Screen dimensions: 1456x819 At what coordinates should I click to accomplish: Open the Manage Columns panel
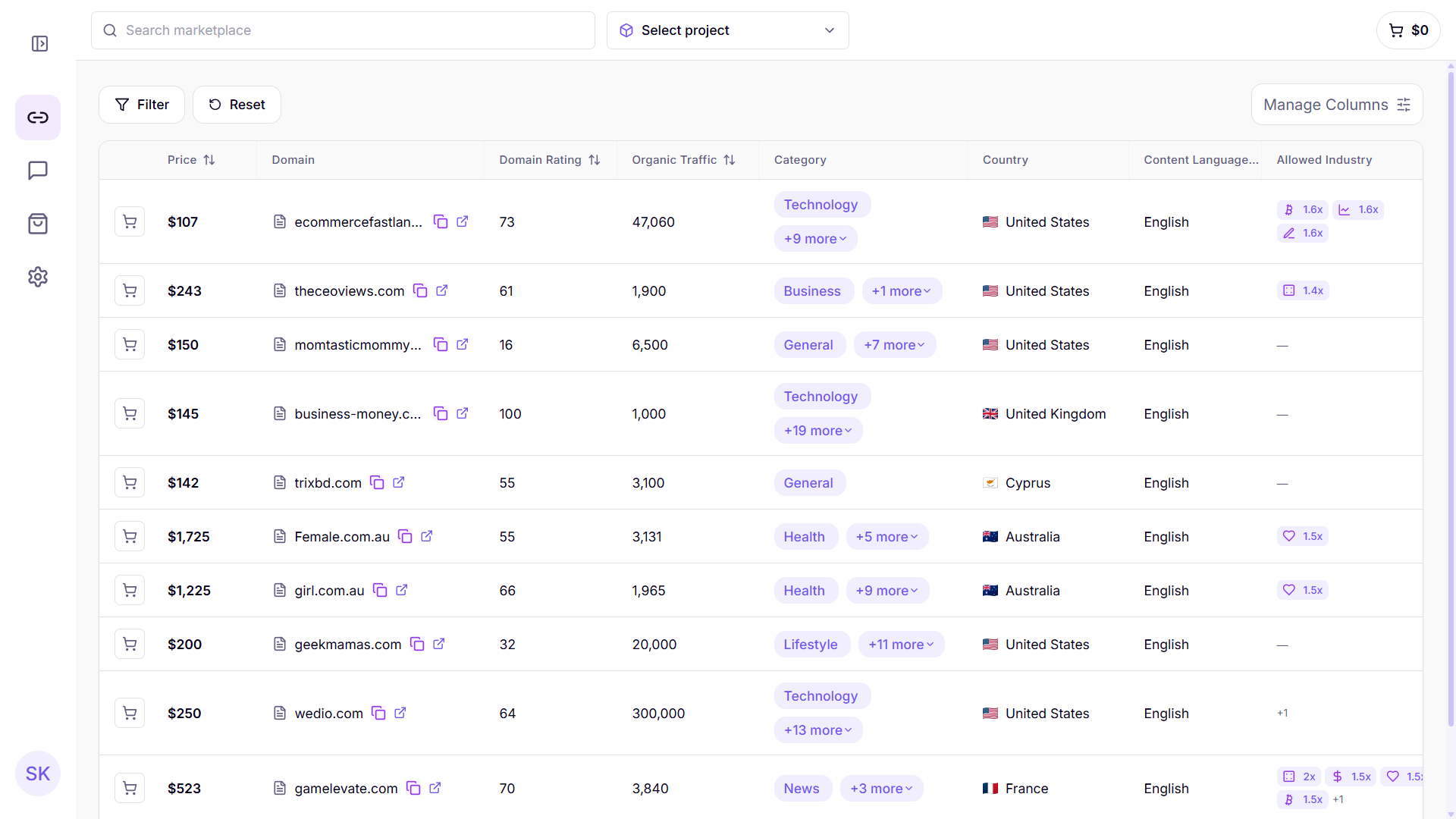(x=1336, y=104)
